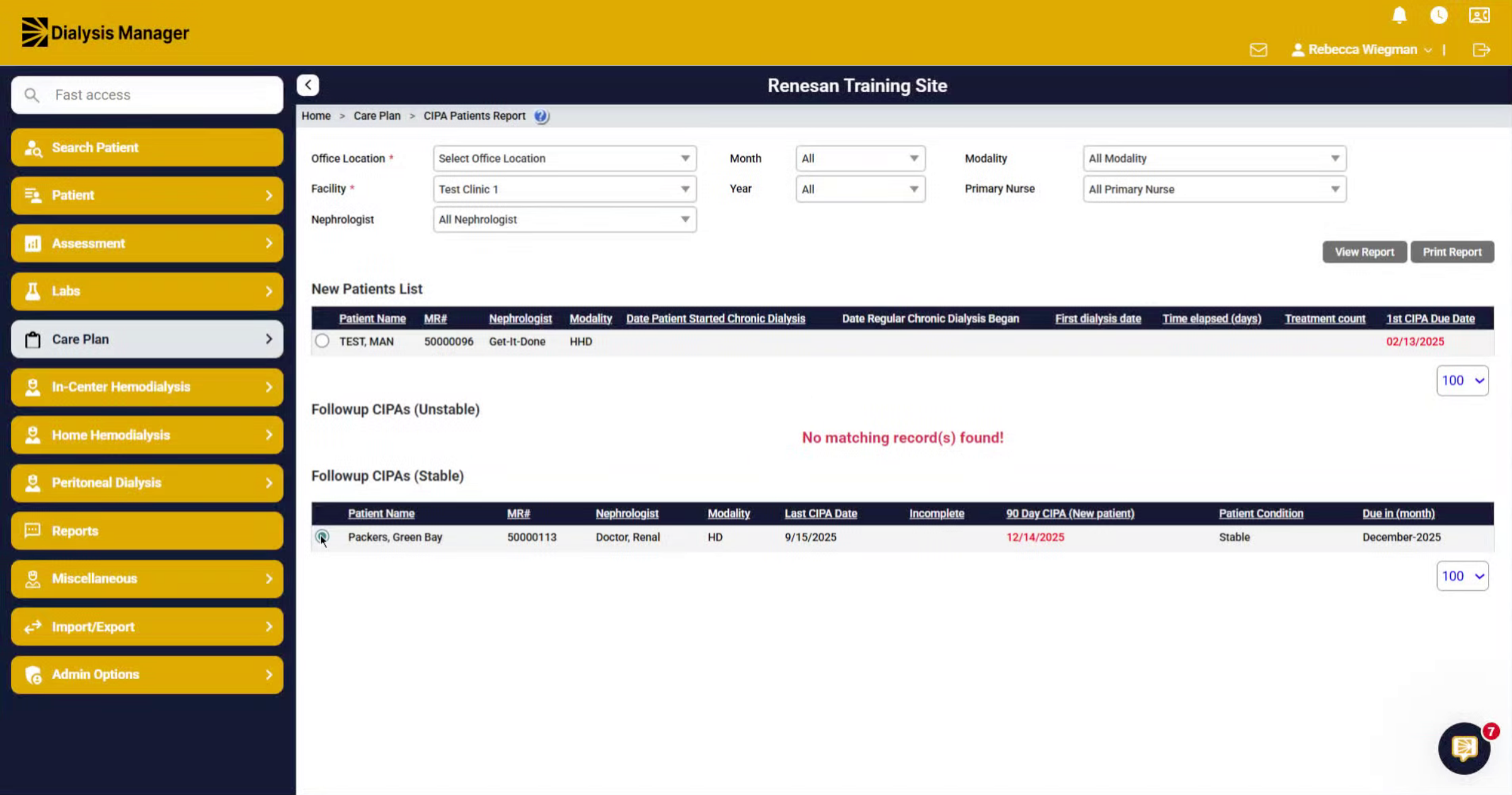Open the Modality dropdown
This screenshot has width=1512, height=795.
[x=1214, y=159]
